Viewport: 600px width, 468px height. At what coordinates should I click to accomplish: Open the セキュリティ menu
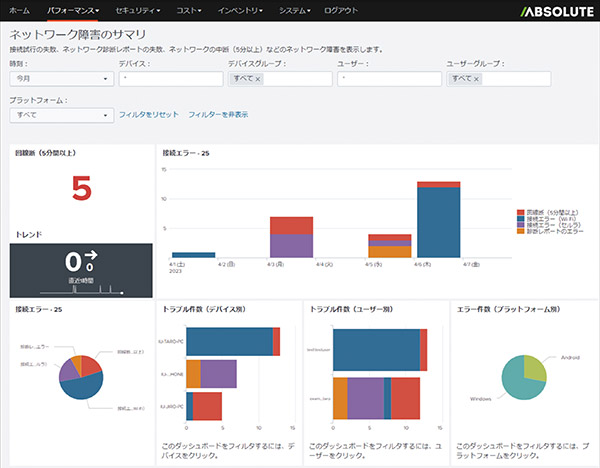tap(137, 9)
